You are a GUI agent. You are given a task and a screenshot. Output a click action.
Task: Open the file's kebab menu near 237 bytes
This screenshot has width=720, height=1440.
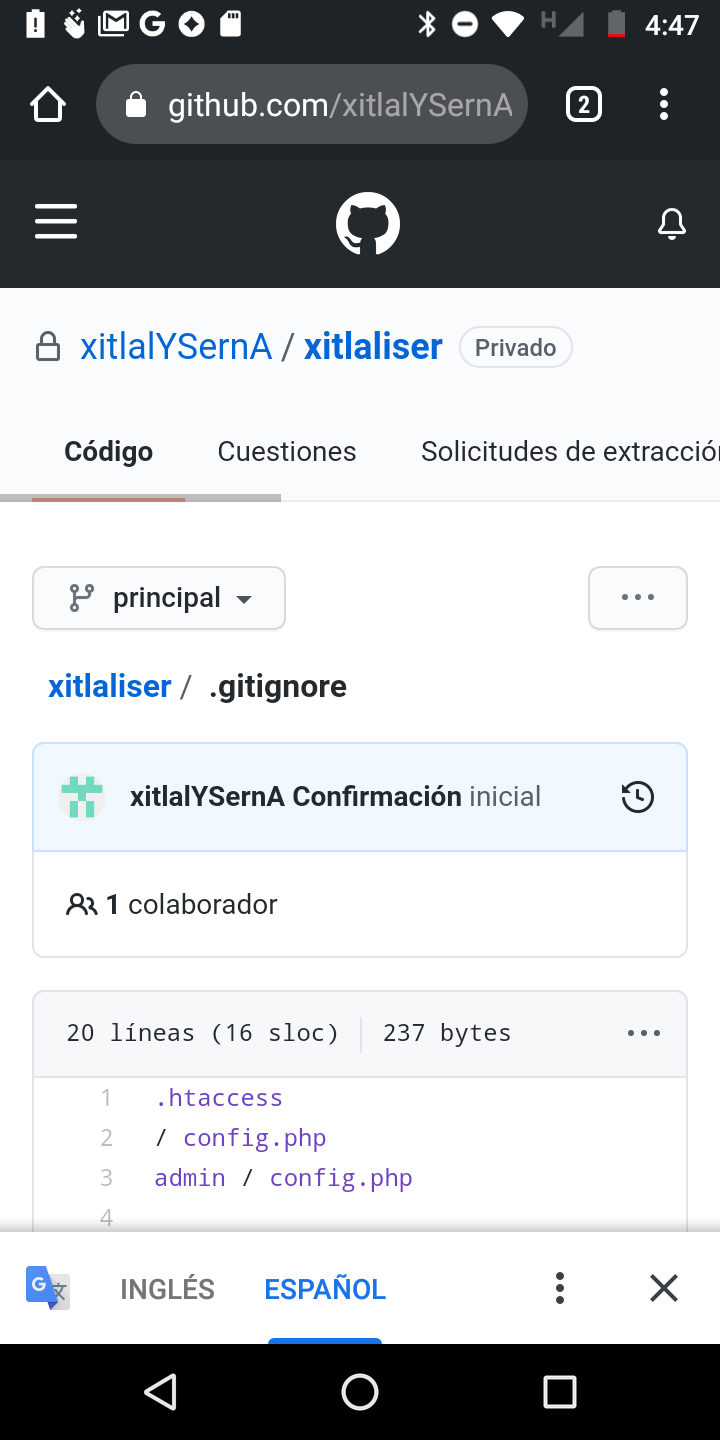tap(643, 1033)
